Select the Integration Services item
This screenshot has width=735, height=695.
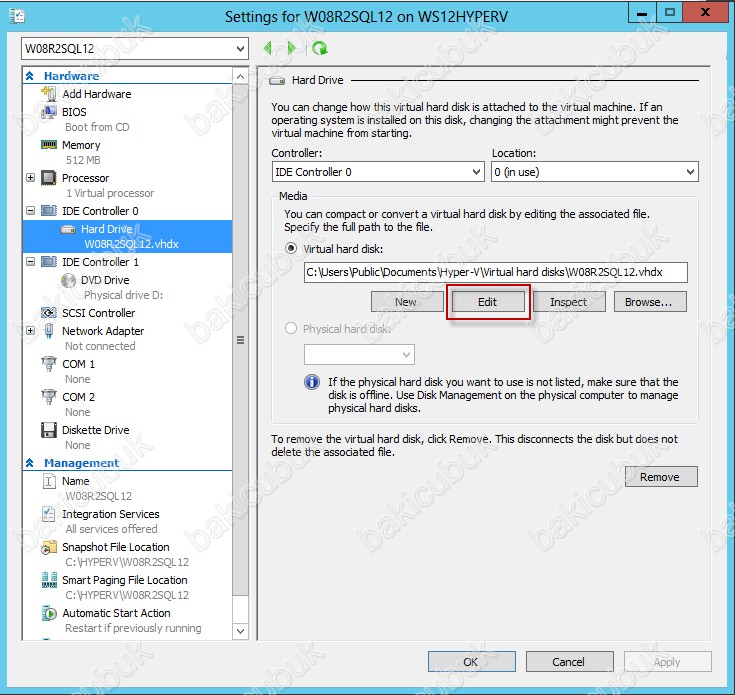click(x=111, y=514)
